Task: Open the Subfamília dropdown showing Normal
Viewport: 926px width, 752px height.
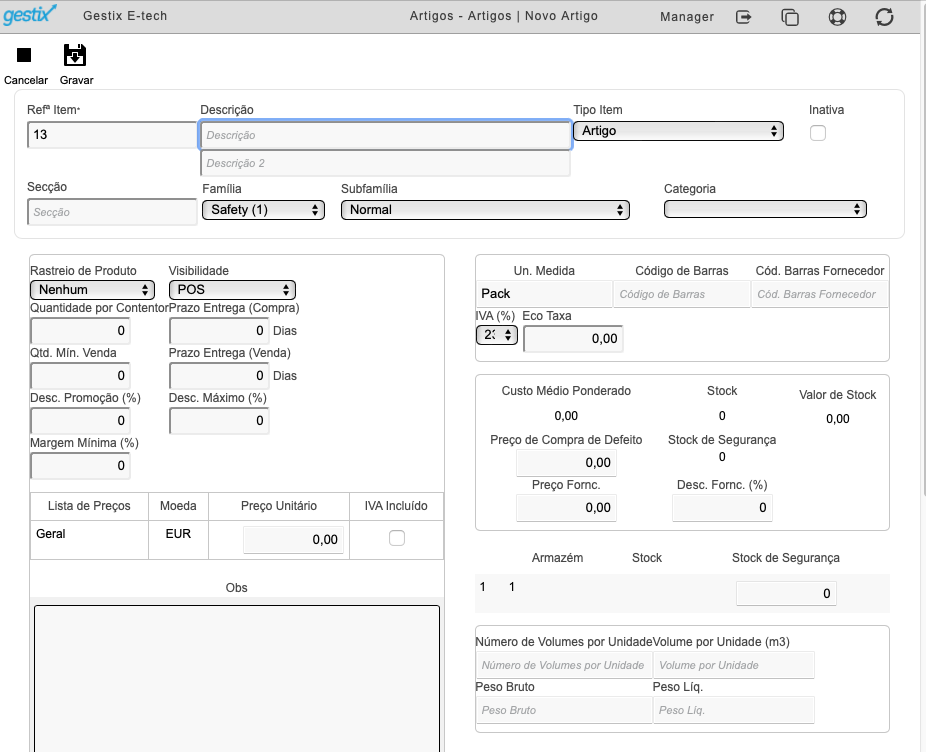Action: (x=485, y=210)
